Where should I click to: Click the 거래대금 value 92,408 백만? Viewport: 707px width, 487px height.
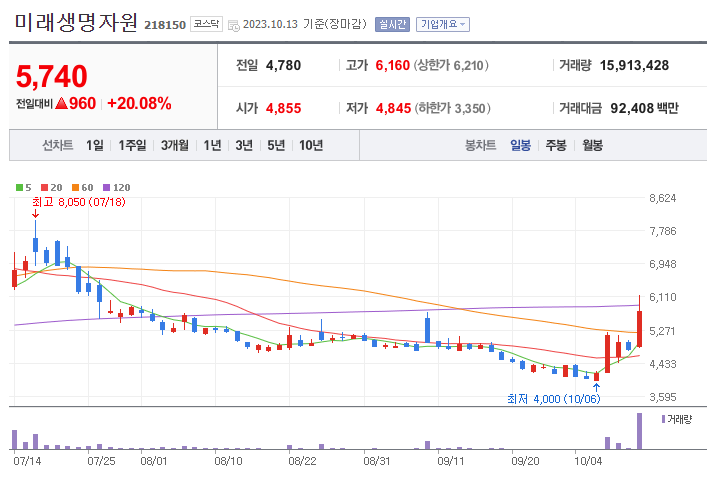[x=644, y=108]
